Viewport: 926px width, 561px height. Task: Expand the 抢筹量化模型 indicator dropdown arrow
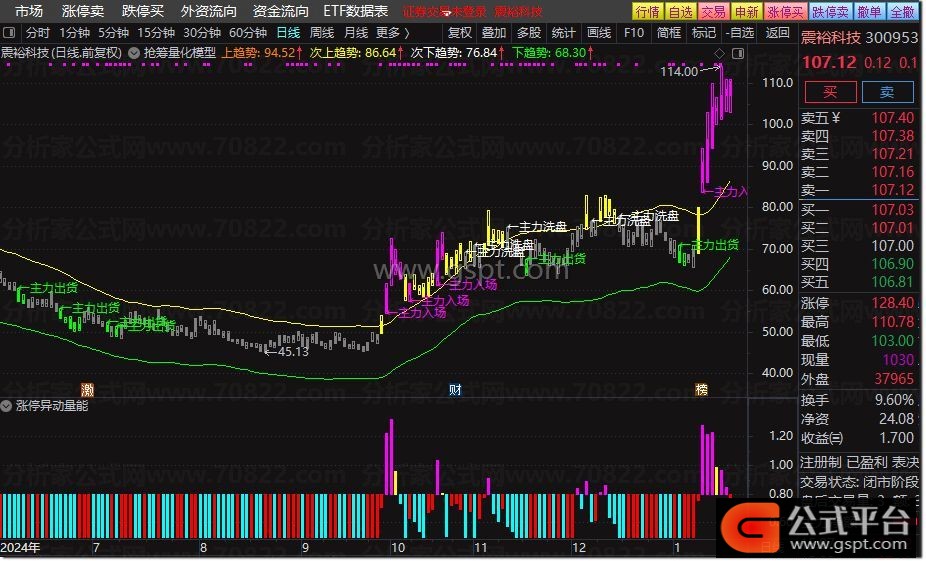pos(134,53)
